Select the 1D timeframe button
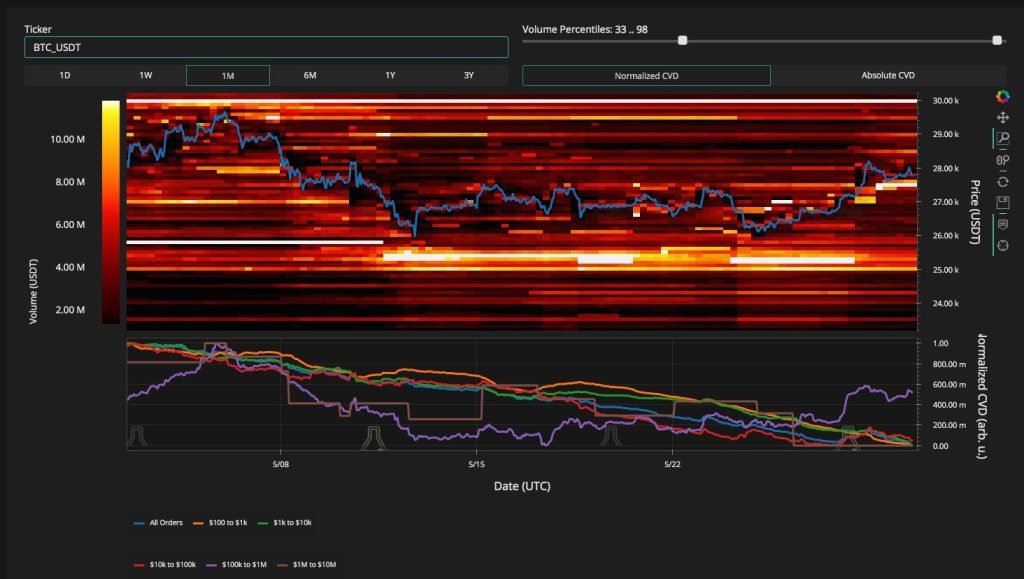1024x579 pixels. point(65,74)
